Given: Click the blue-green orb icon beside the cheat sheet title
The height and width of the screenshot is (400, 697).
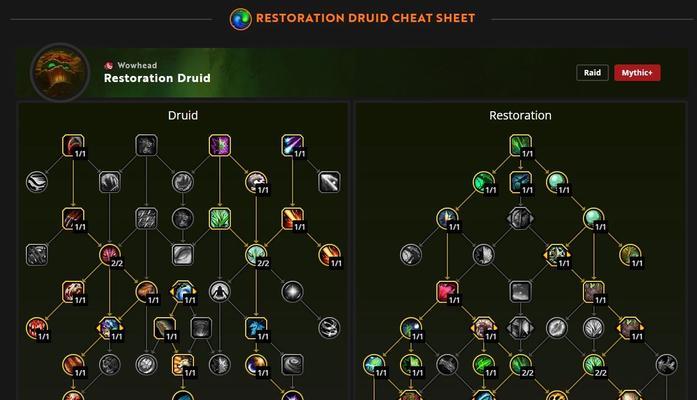Looking at the screenshot, I should (x=240, y=19).
